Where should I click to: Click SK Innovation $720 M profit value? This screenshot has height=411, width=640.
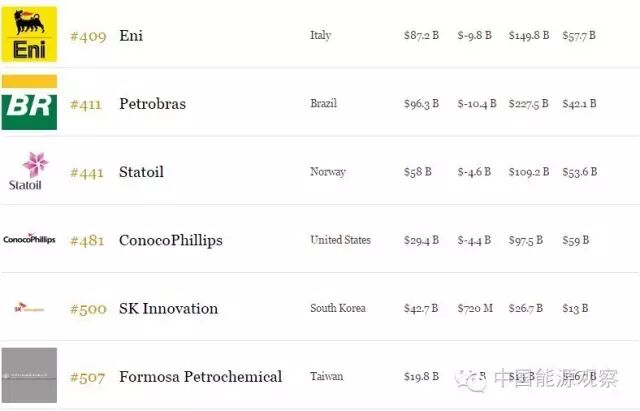[475, 308]
